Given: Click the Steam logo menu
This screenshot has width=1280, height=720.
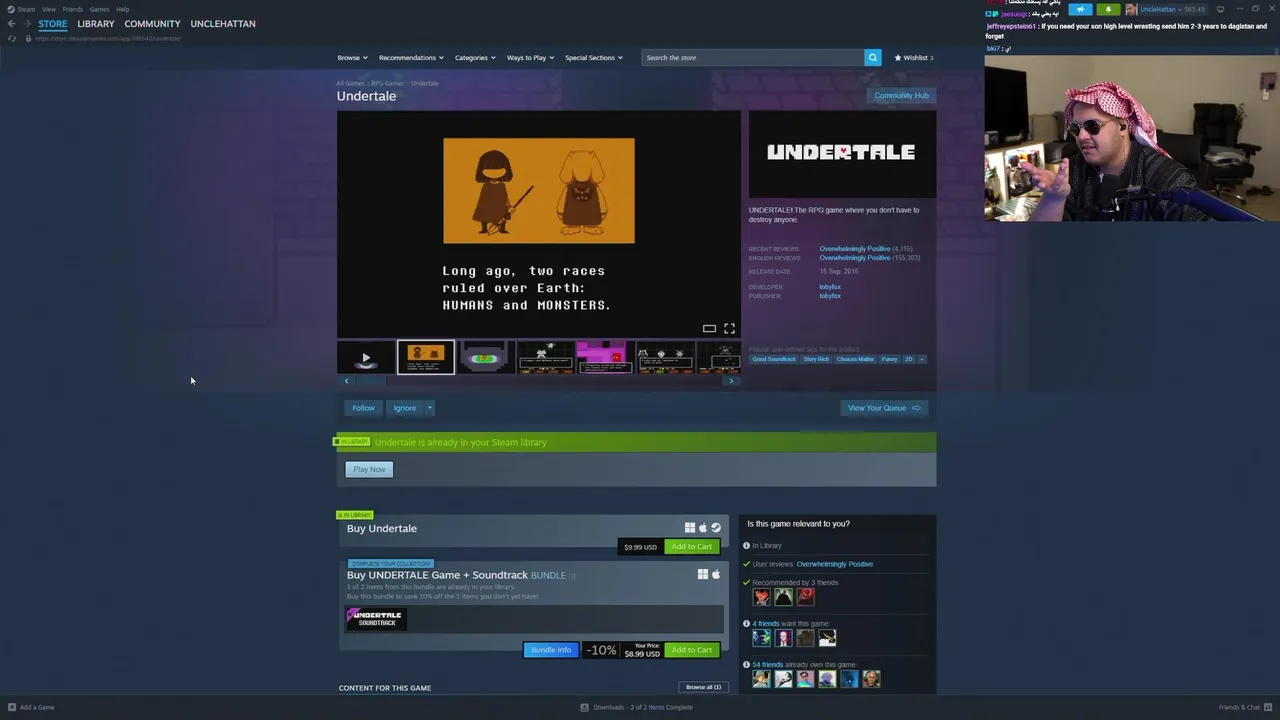Looking at the screenshot, I should 21,9.
